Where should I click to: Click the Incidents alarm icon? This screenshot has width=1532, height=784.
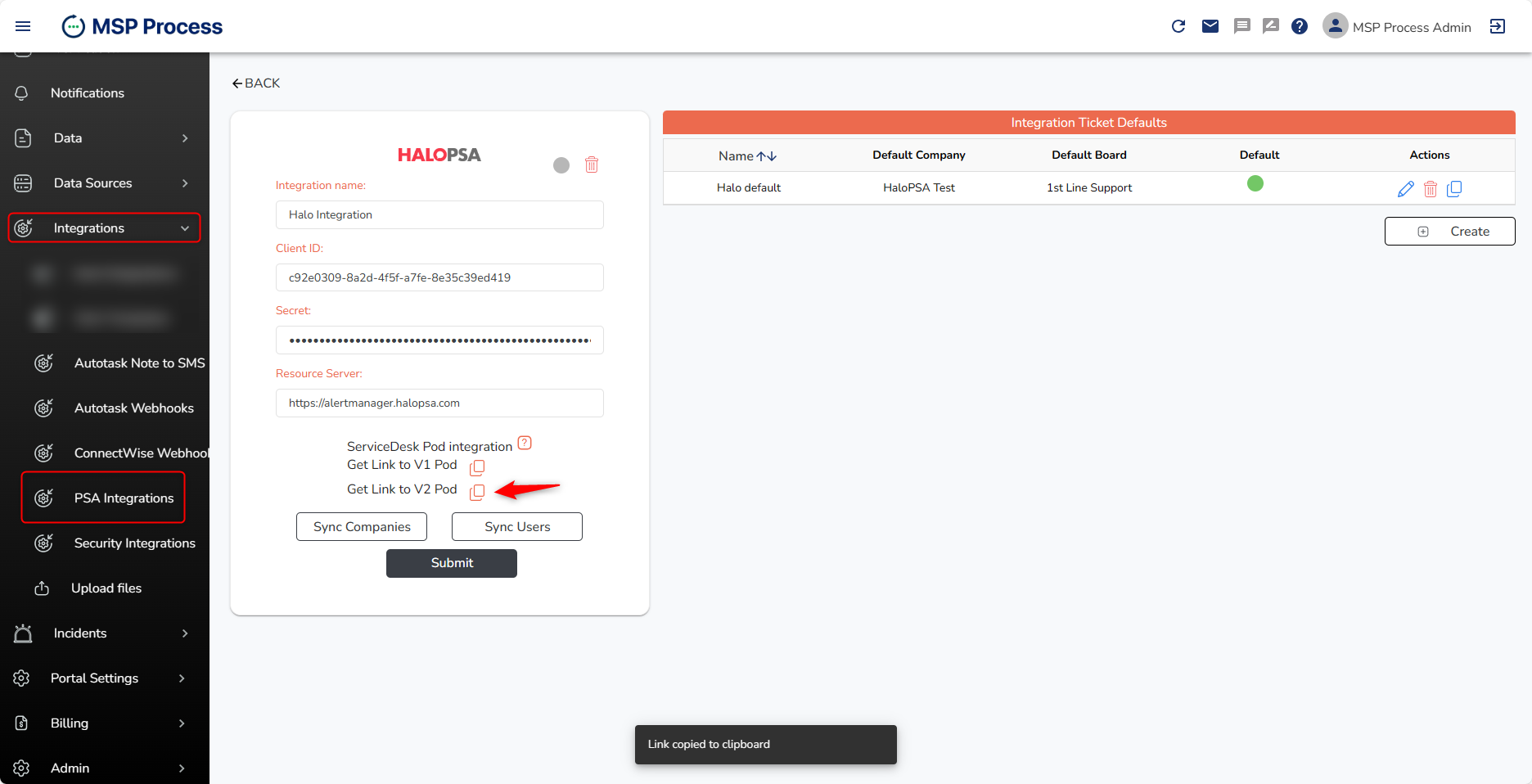[23, 633]
